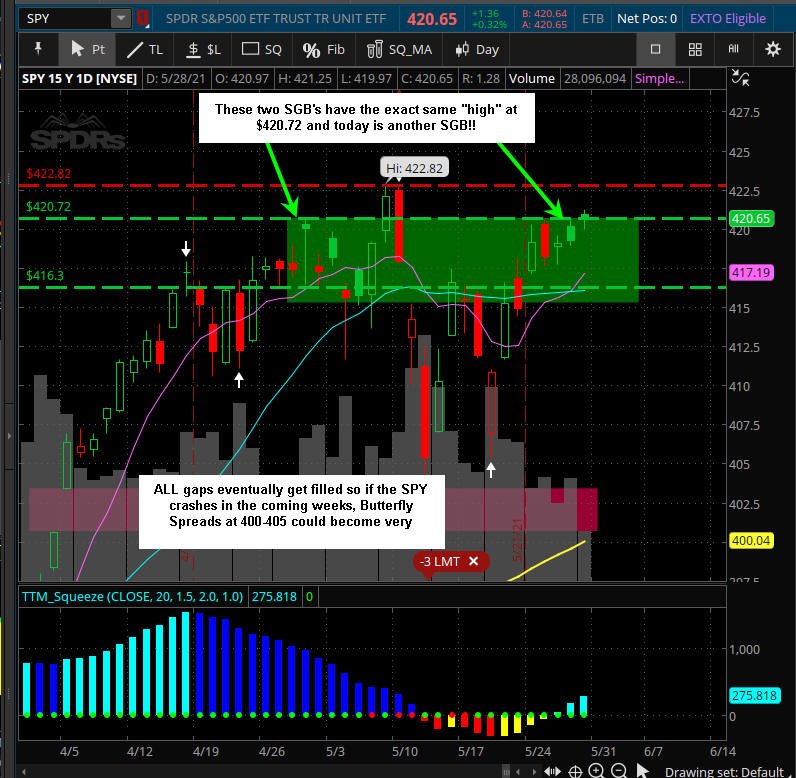Open the SQ_MA studies flask

click(x=399, y=49)
